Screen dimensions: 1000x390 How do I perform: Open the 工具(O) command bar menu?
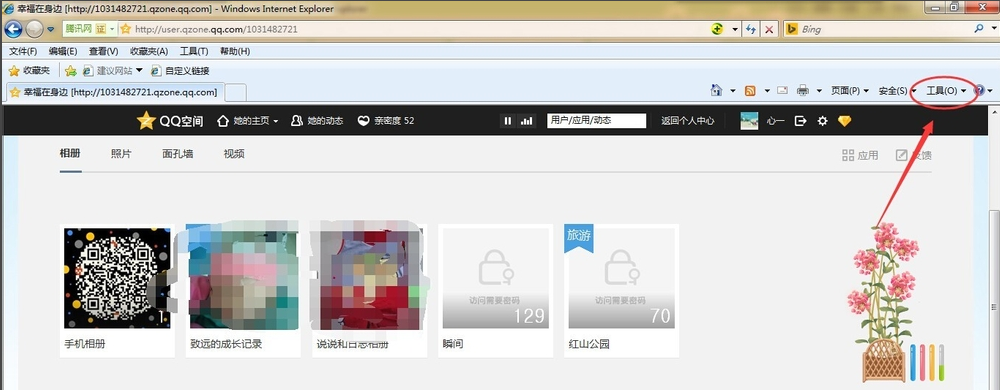click(x=946, y=91)
